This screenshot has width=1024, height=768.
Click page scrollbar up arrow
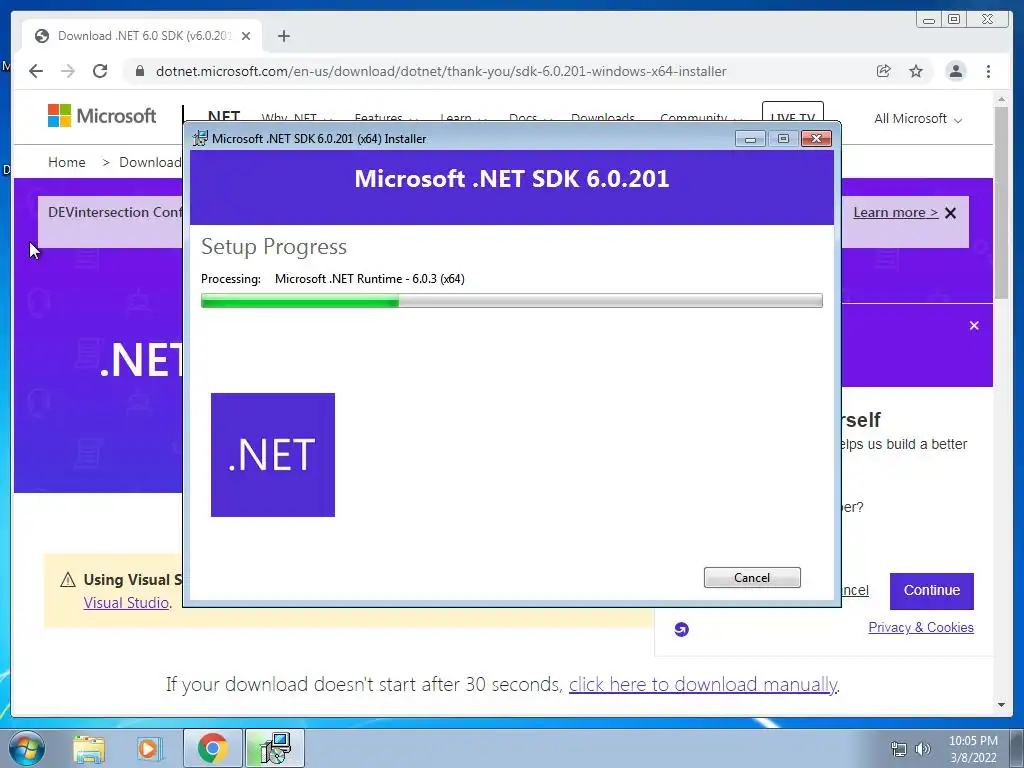click(x=1001, y=100)
